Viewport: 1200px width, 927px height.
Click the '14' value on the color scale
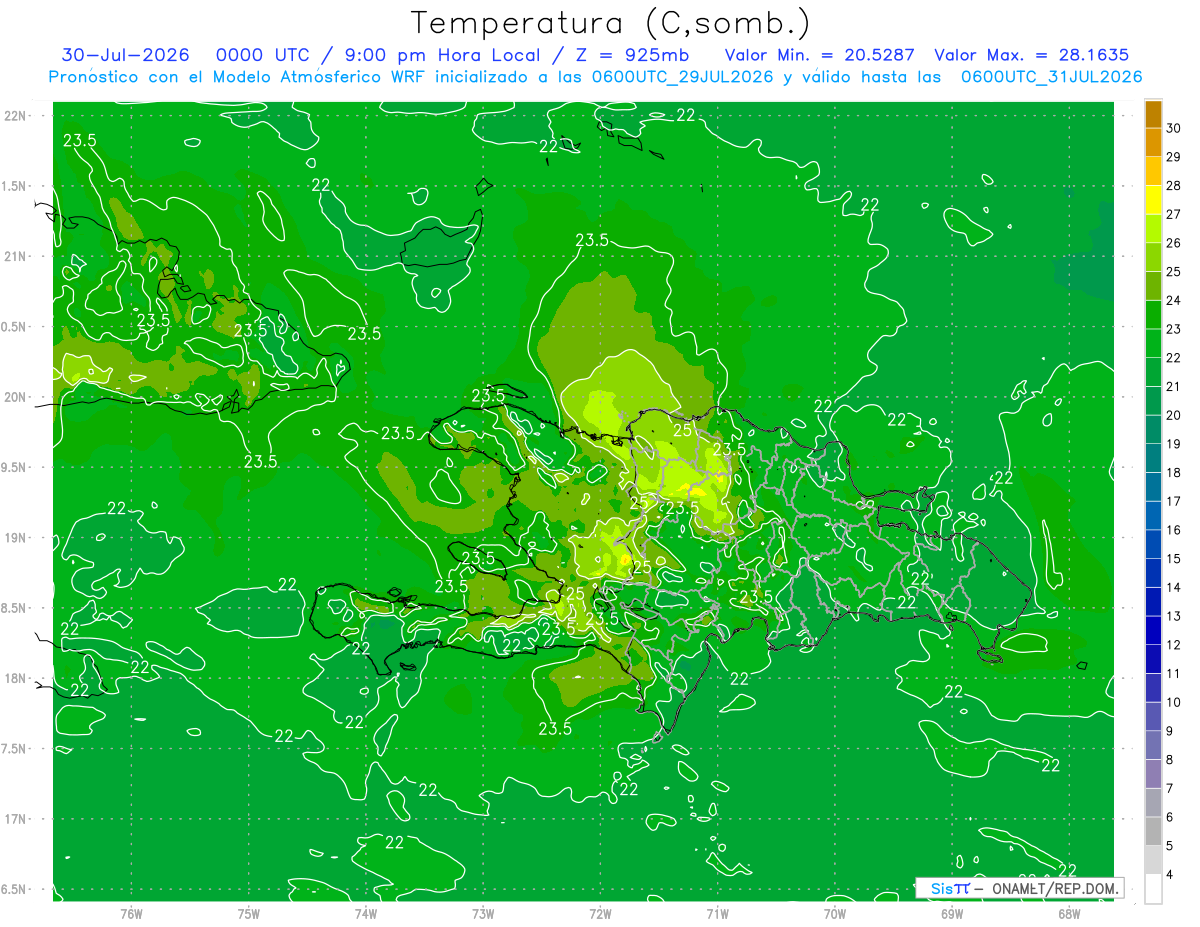point(1174,587)
